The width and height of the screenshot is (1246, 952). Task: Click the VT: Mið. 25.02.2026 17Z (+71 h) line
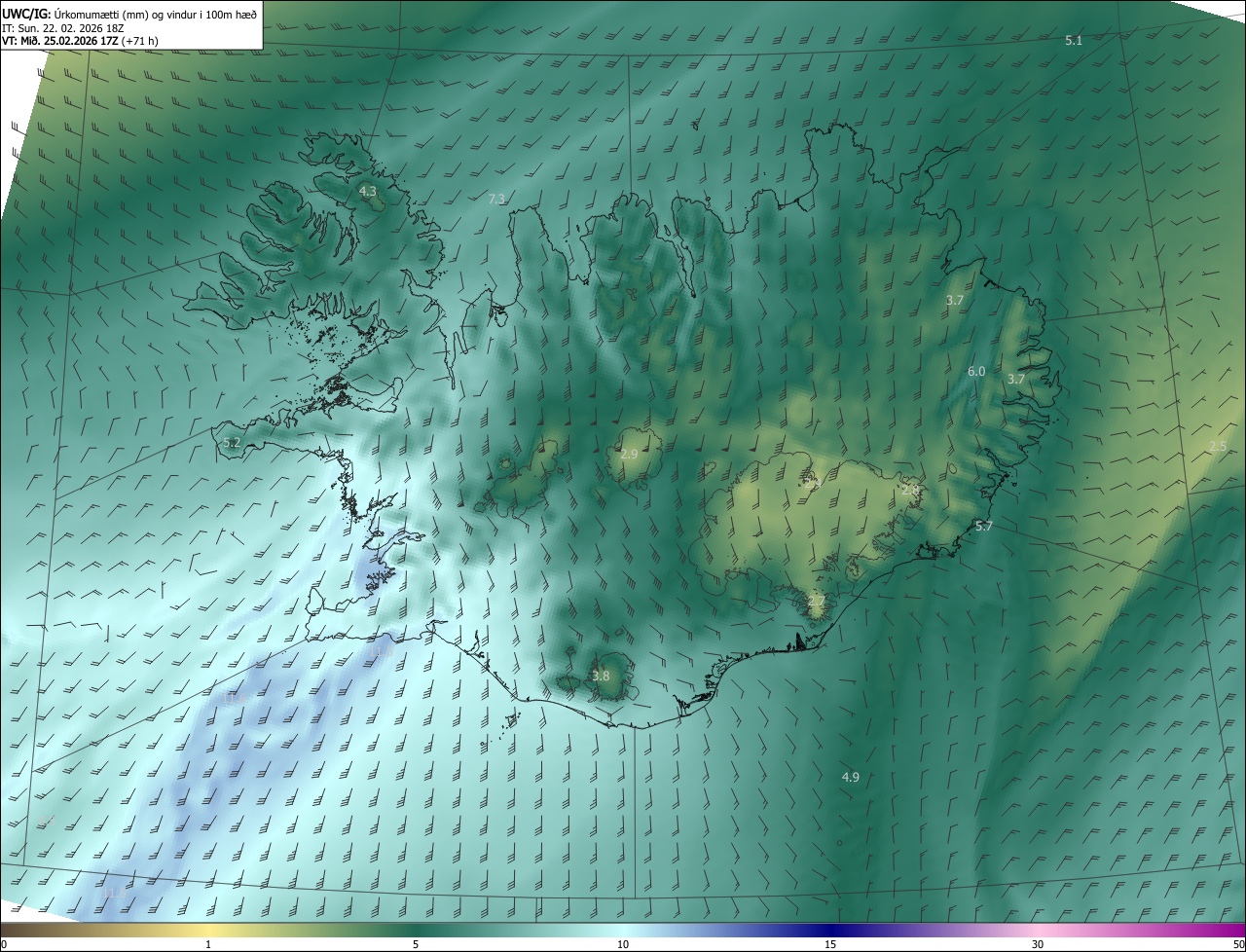pyautogui.click(x=80, y=41)
